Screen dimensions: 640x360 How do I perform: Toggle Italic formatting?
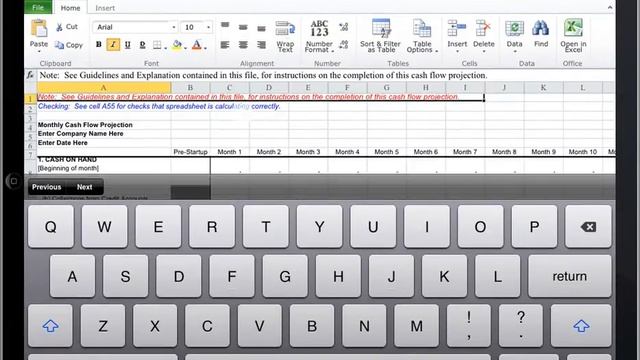(113, 44)
